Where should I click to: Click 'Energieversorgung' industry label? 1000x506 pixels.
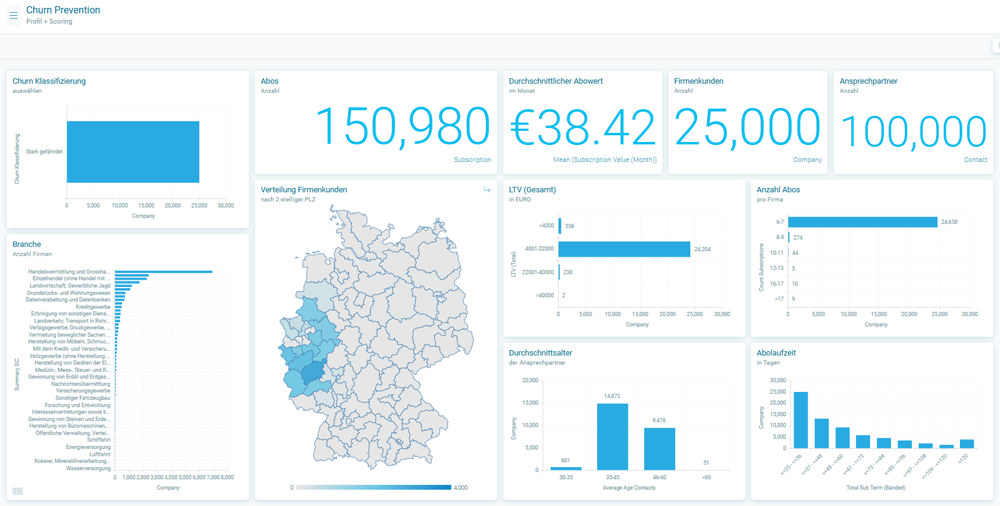point(89,447)
